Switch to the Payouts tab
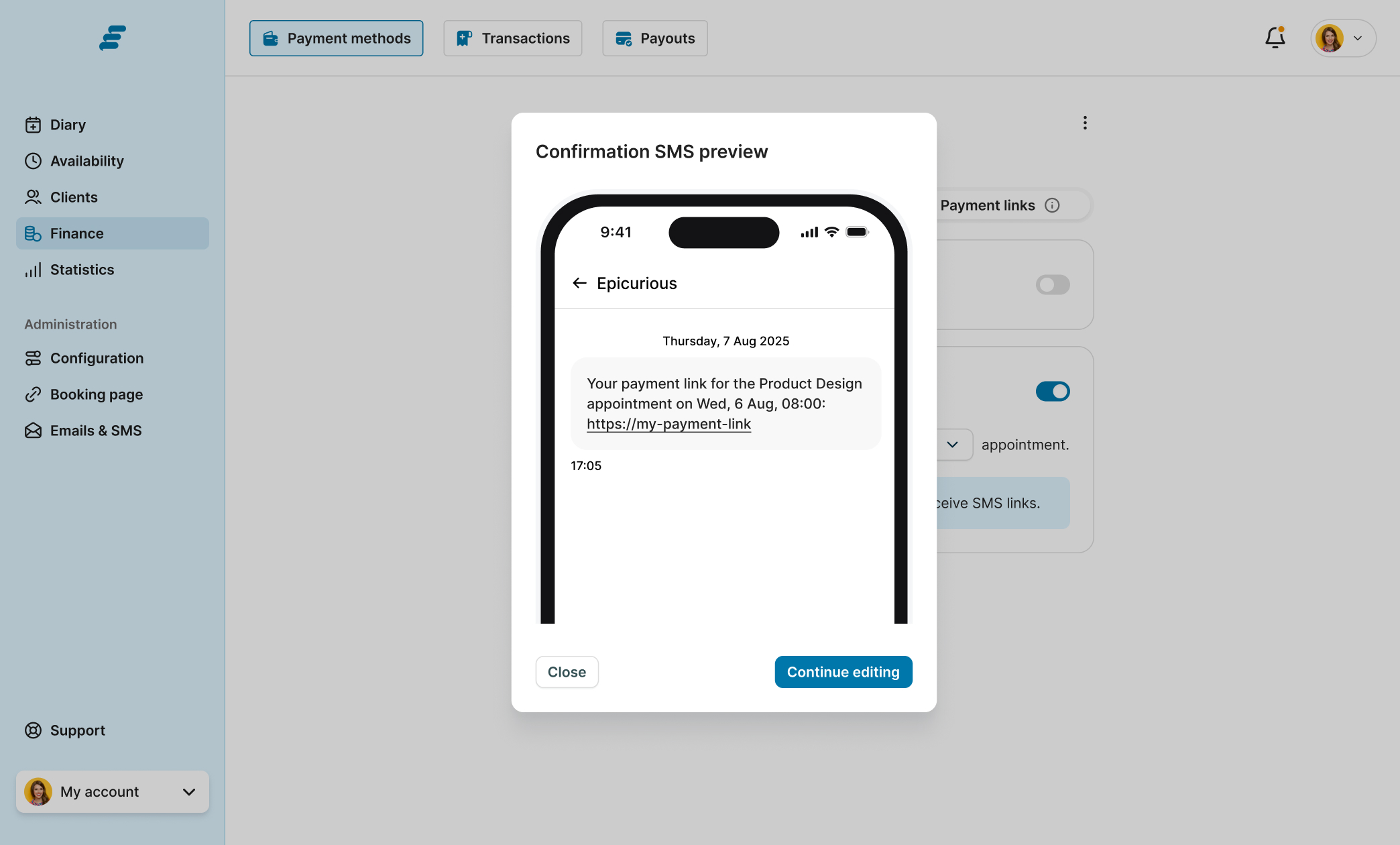 [x=654, y=38]
